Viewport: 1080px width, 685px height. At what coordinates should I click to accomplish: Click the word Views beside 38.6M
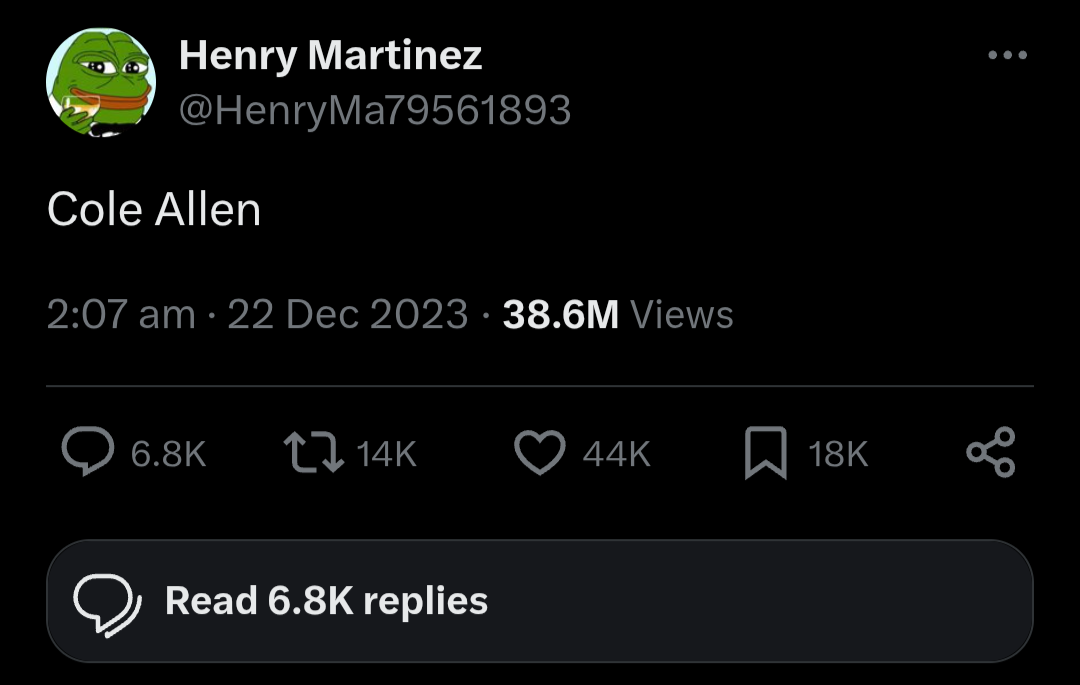coord(682,315)
